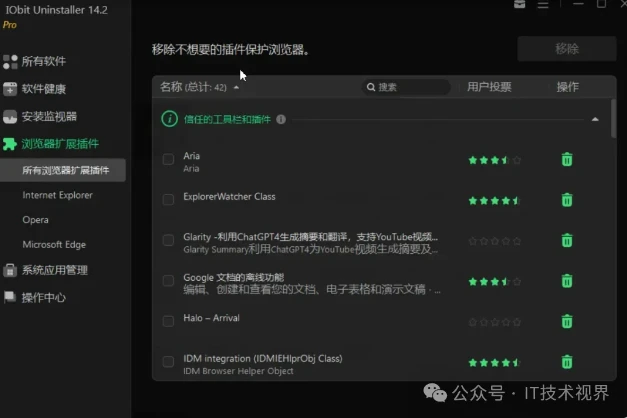Viewport: 627px width, 418px height.
Task: Delete the Aria plugin via trash icon
Action: 567,160
